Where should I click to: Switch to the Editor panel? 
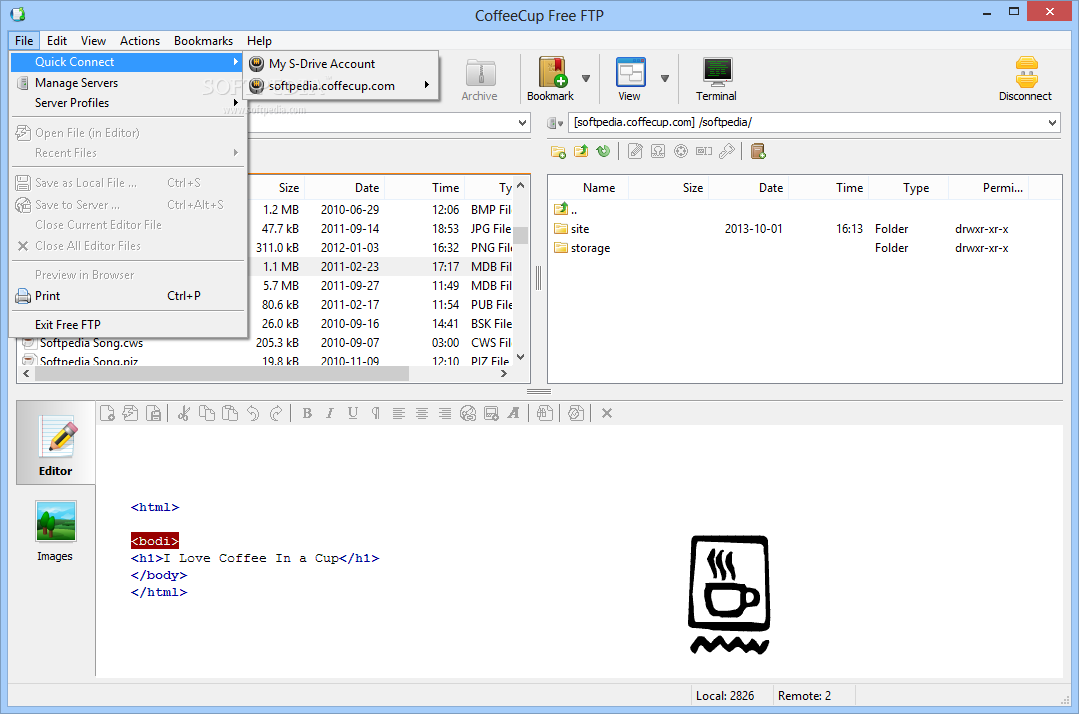[56, 443]
